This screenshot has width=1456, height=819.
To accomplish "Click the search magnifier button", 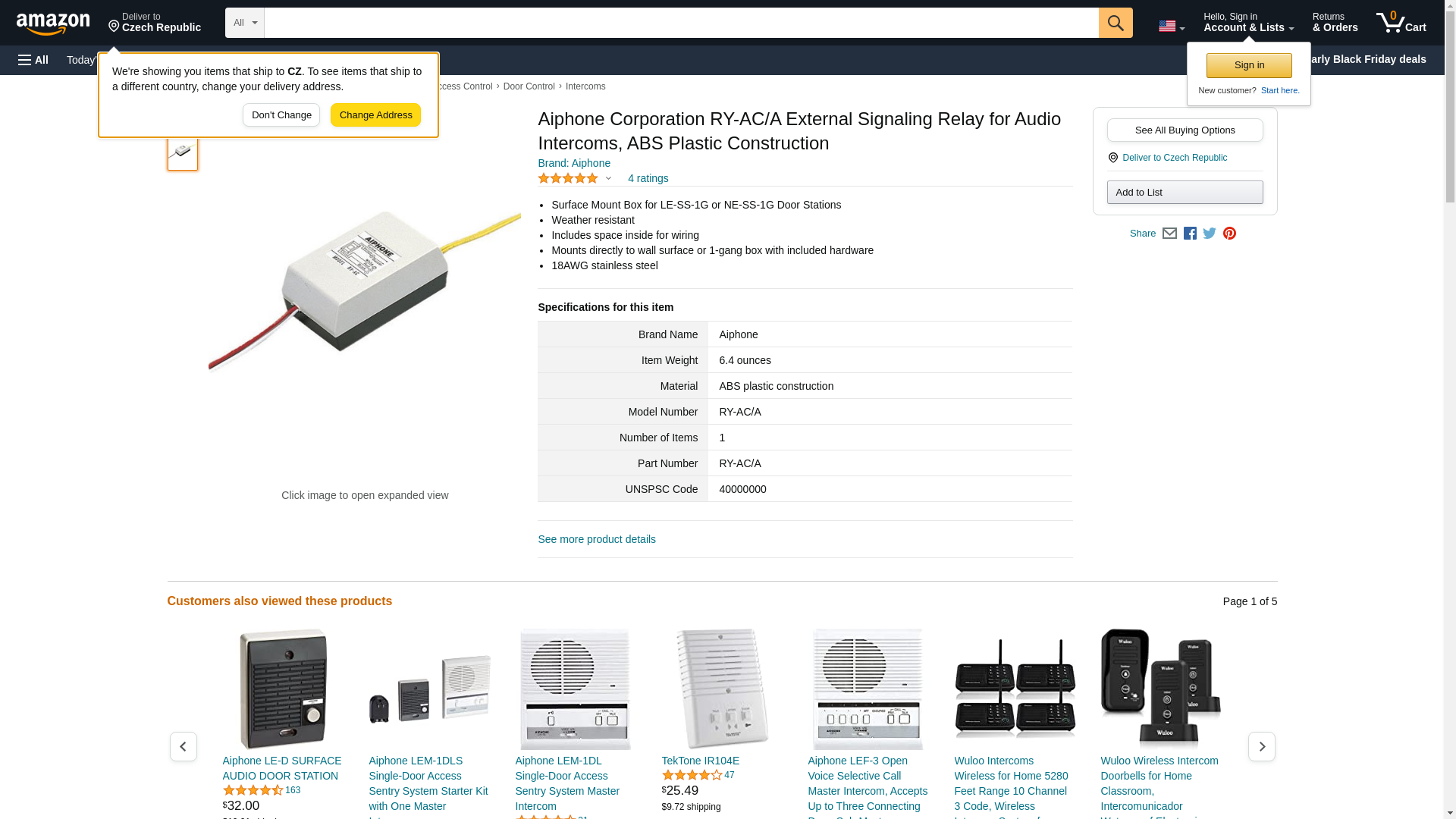I will pyautogui.click(x=1115, y=23).
